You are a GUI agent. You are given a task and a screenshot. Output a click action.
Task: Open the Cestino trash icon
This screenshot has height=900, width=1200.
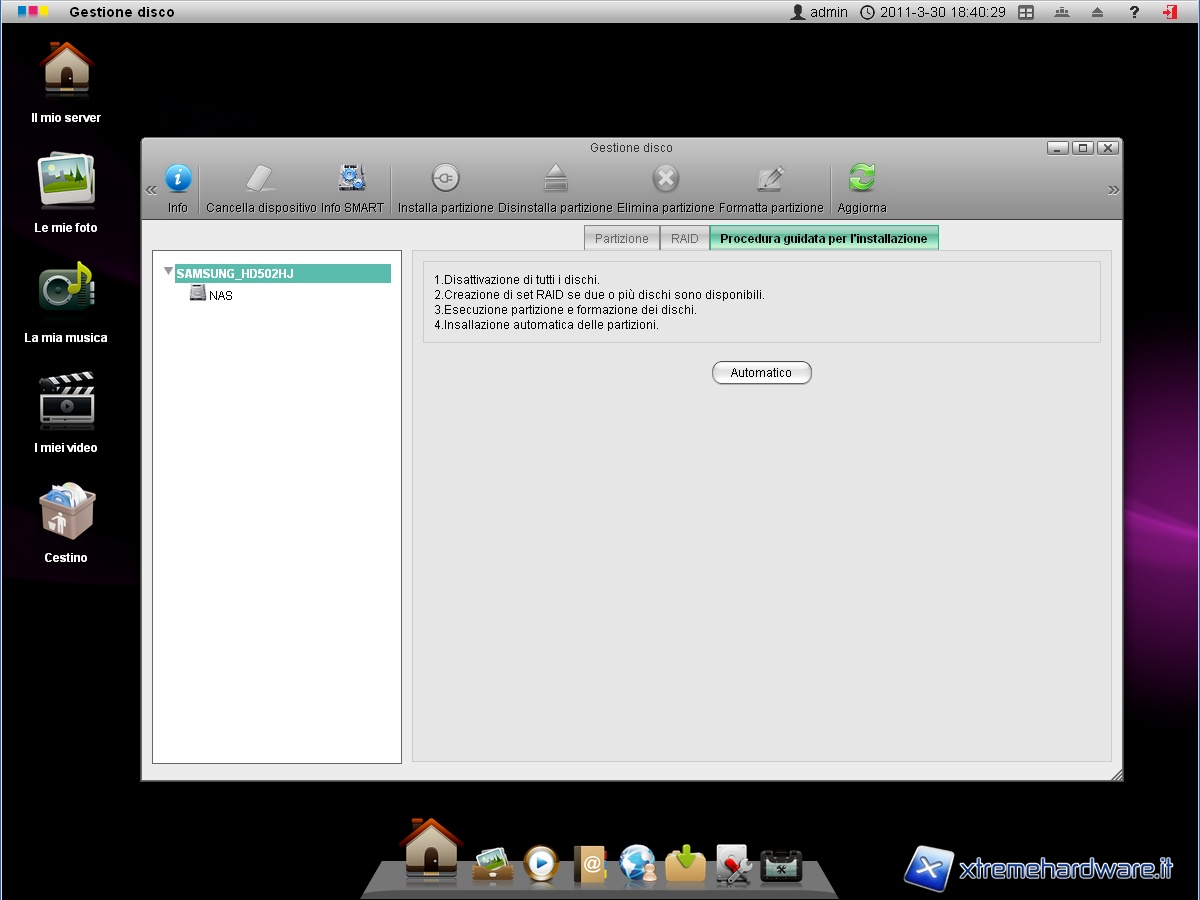(66, 510)
